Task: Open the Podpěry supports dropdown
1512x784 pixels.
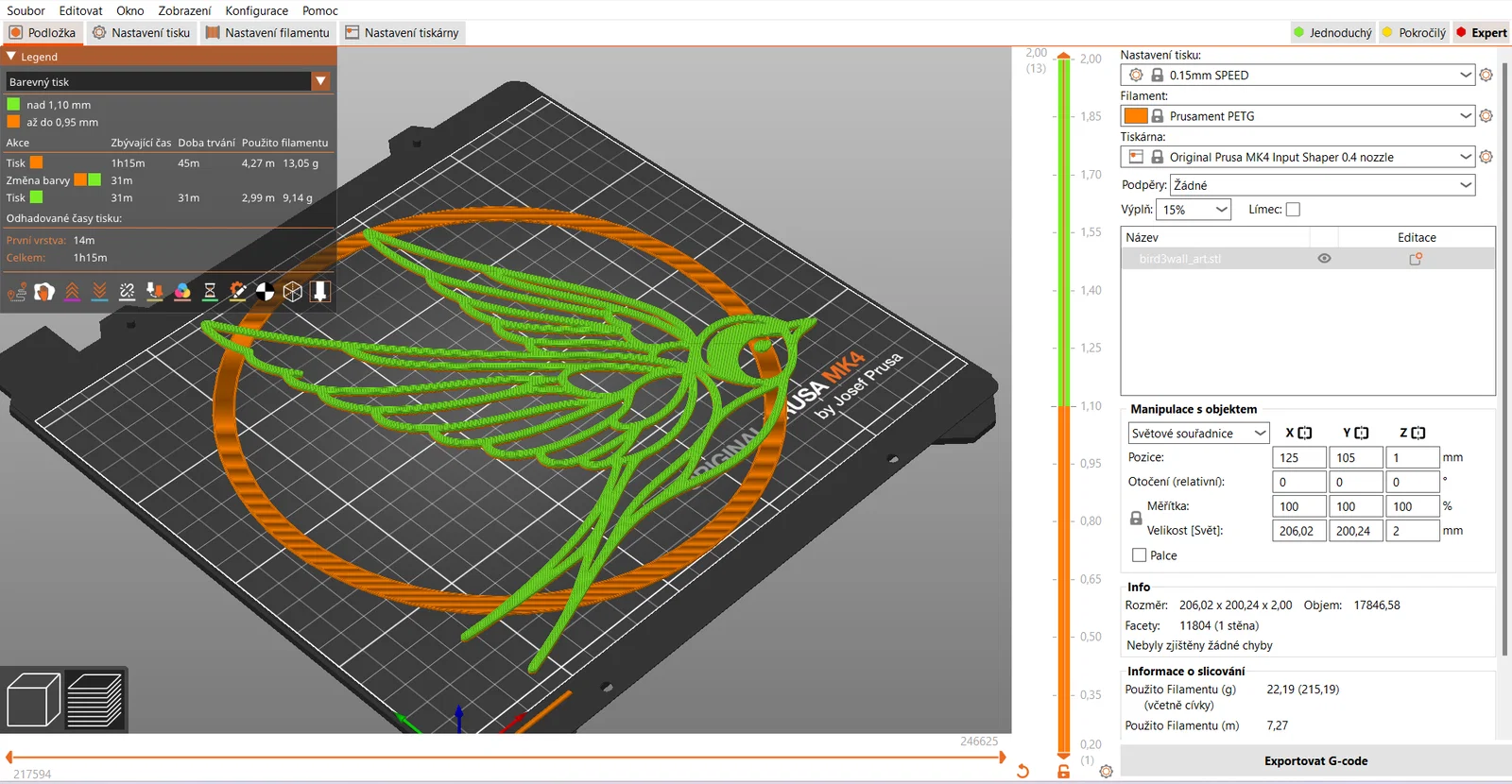Action: [1323, 185]
